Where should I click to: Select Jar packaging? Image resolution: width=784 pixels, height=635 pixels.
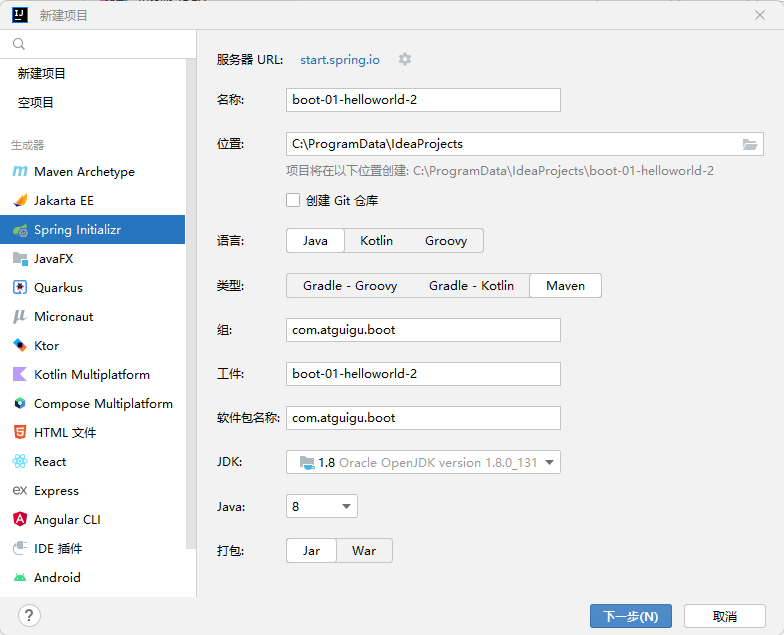[x=311, y=551]
